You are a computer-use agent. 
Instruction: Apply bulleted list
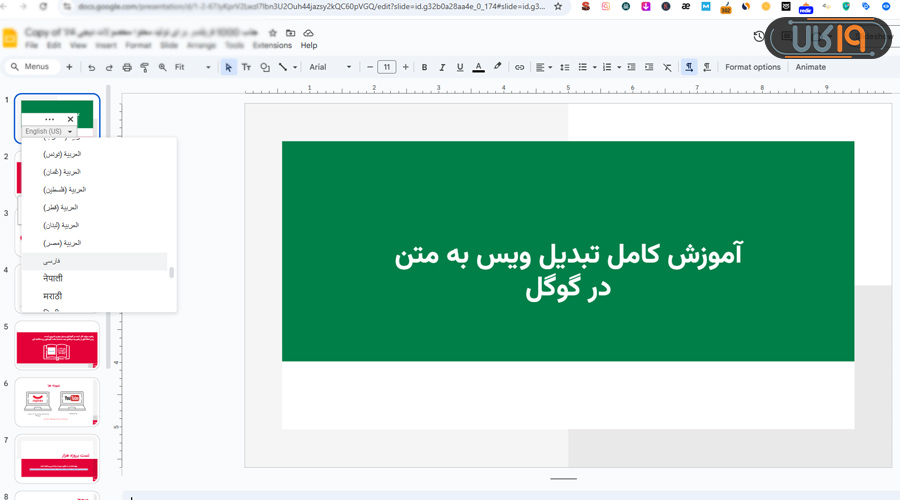583,67
